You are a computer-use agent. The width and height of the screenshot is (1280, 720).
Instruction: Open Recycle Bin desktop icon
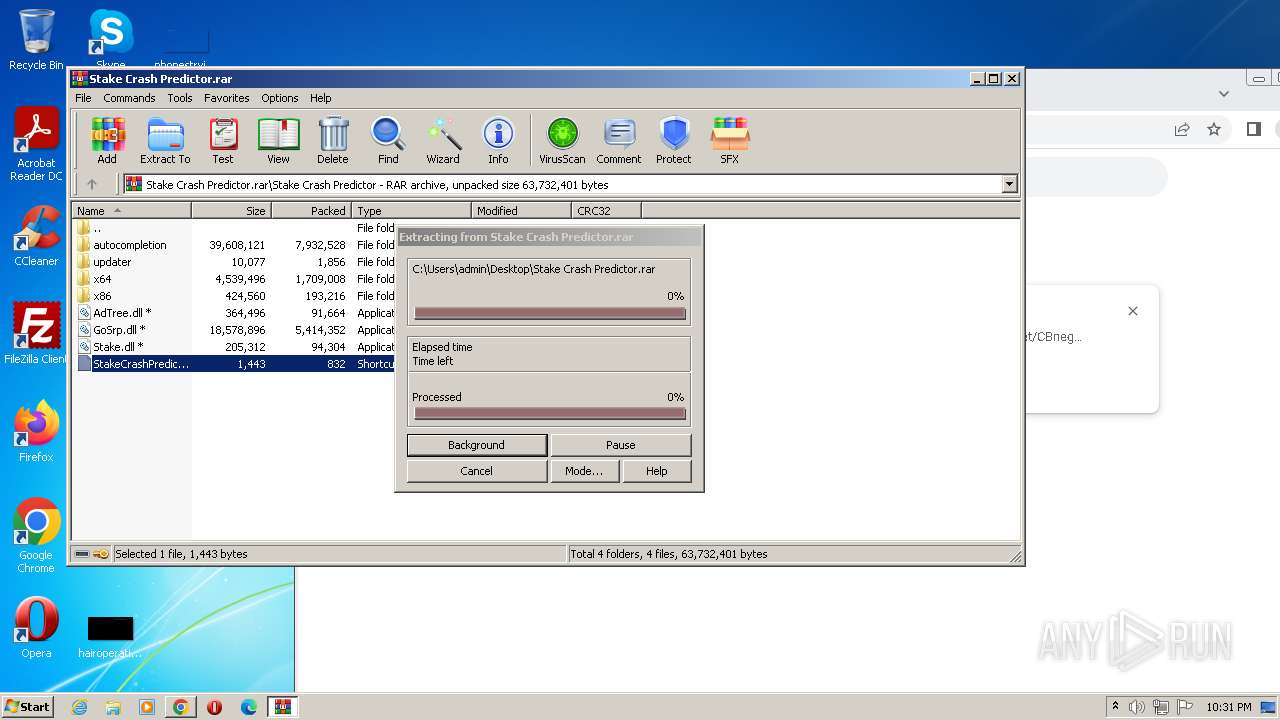click(36, 40)
